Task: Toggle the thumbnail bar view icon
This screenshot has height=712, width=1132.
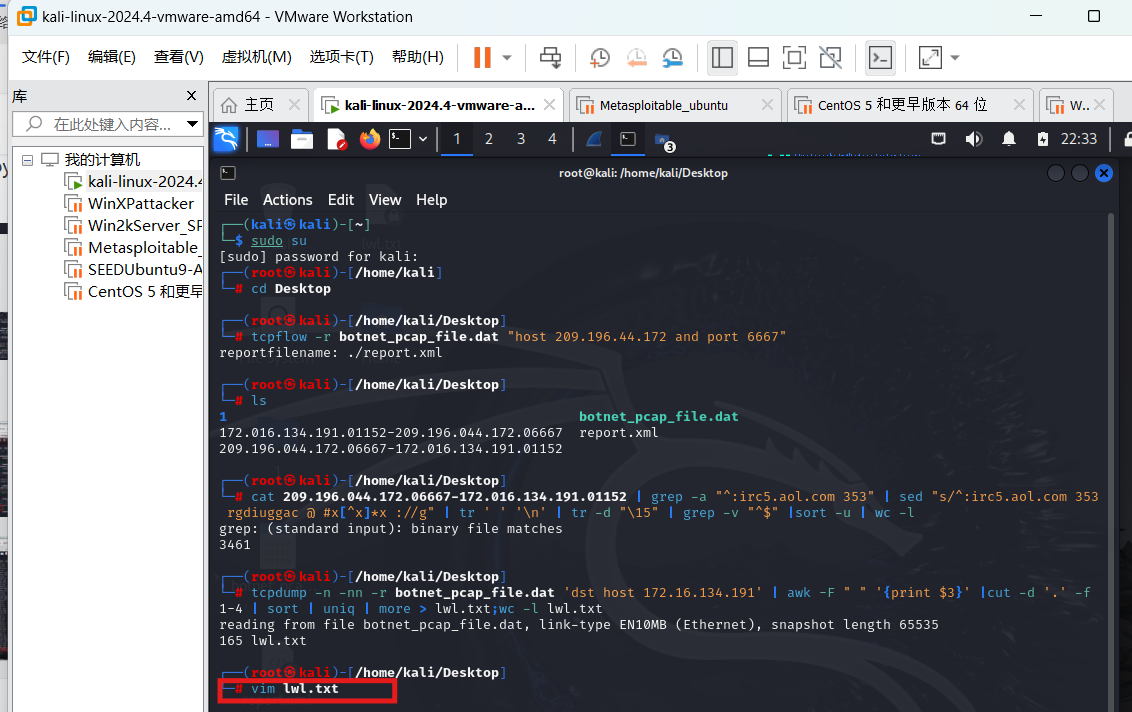Action: click(x=758, y=58)
